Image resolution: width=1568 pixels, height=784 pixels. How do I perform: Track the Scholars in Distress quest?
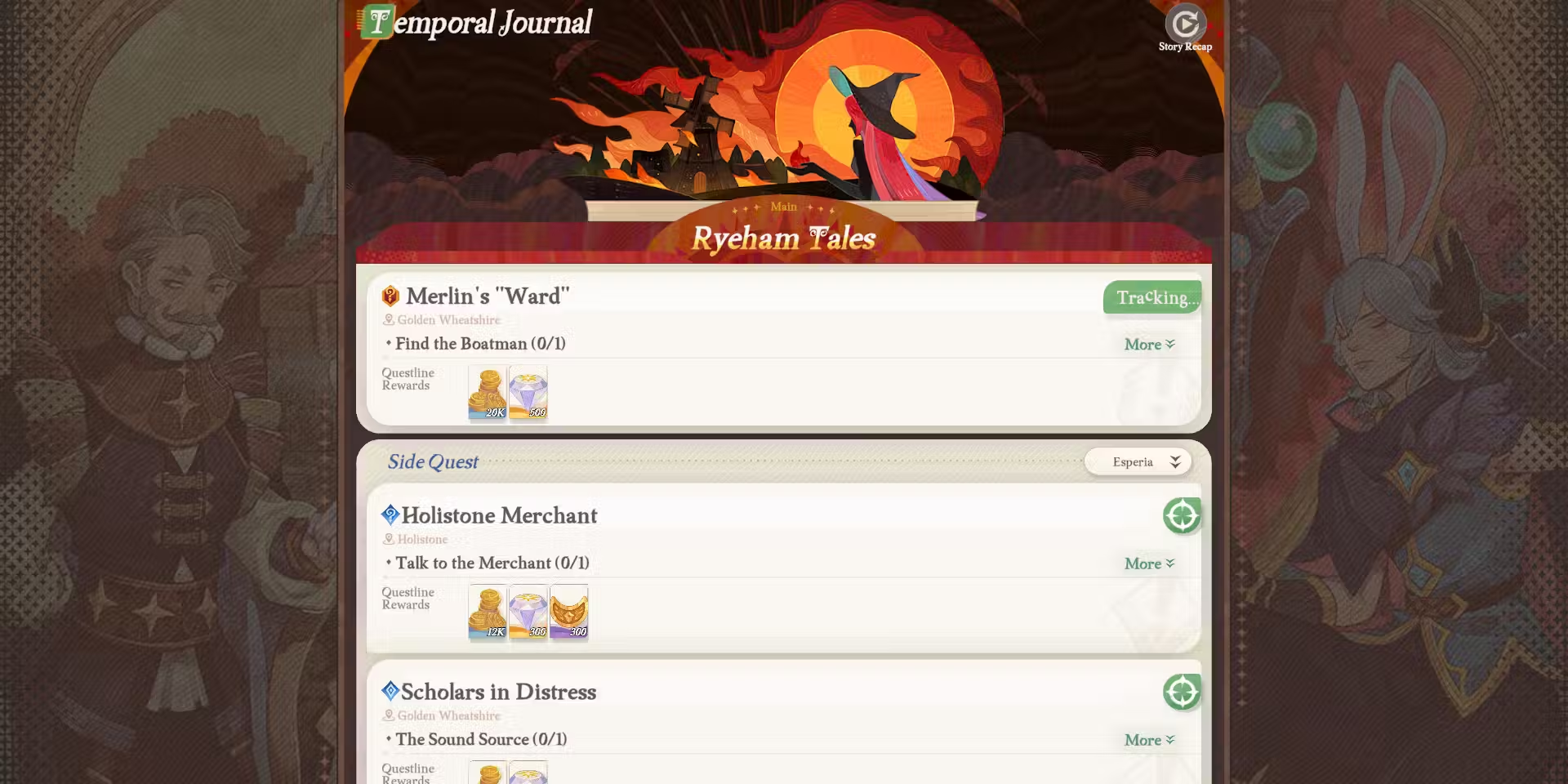coord(1182,693)
